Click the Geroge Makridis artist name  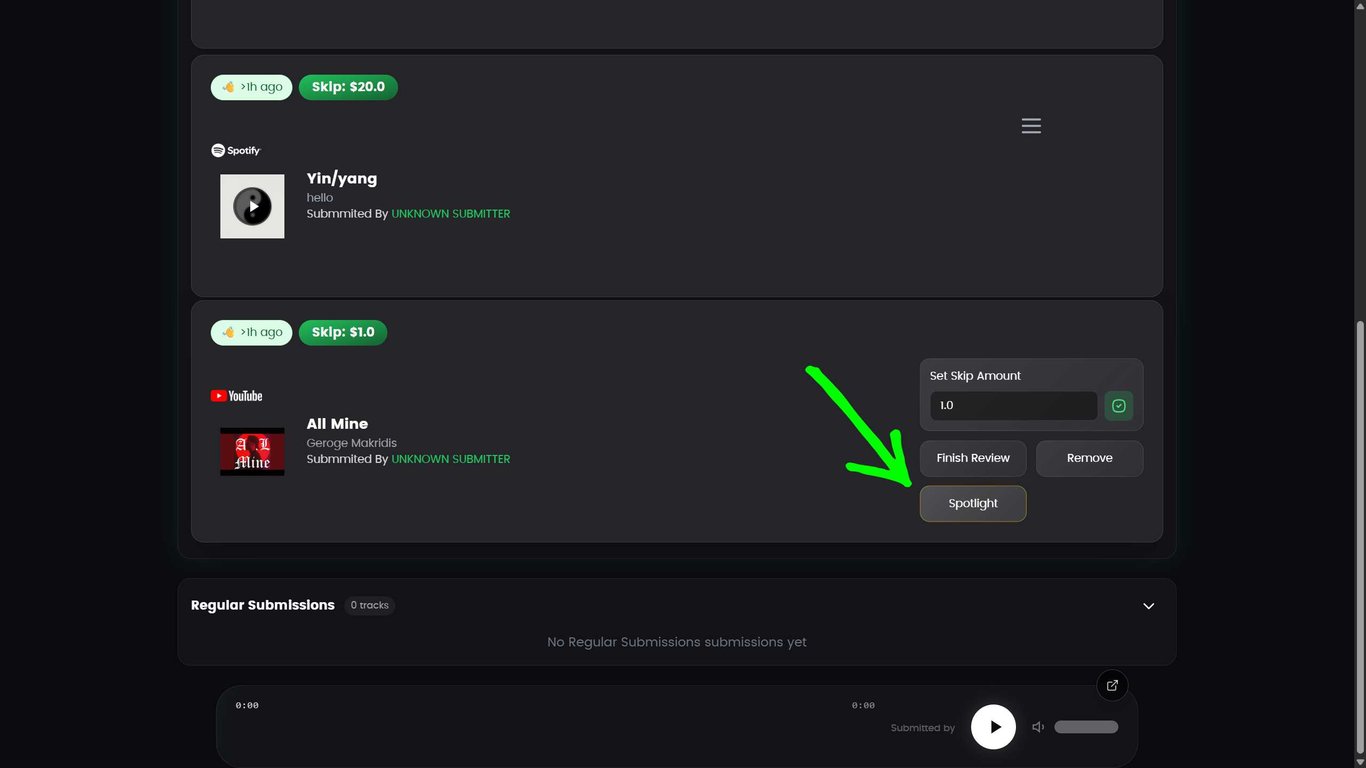pos(352,443)
